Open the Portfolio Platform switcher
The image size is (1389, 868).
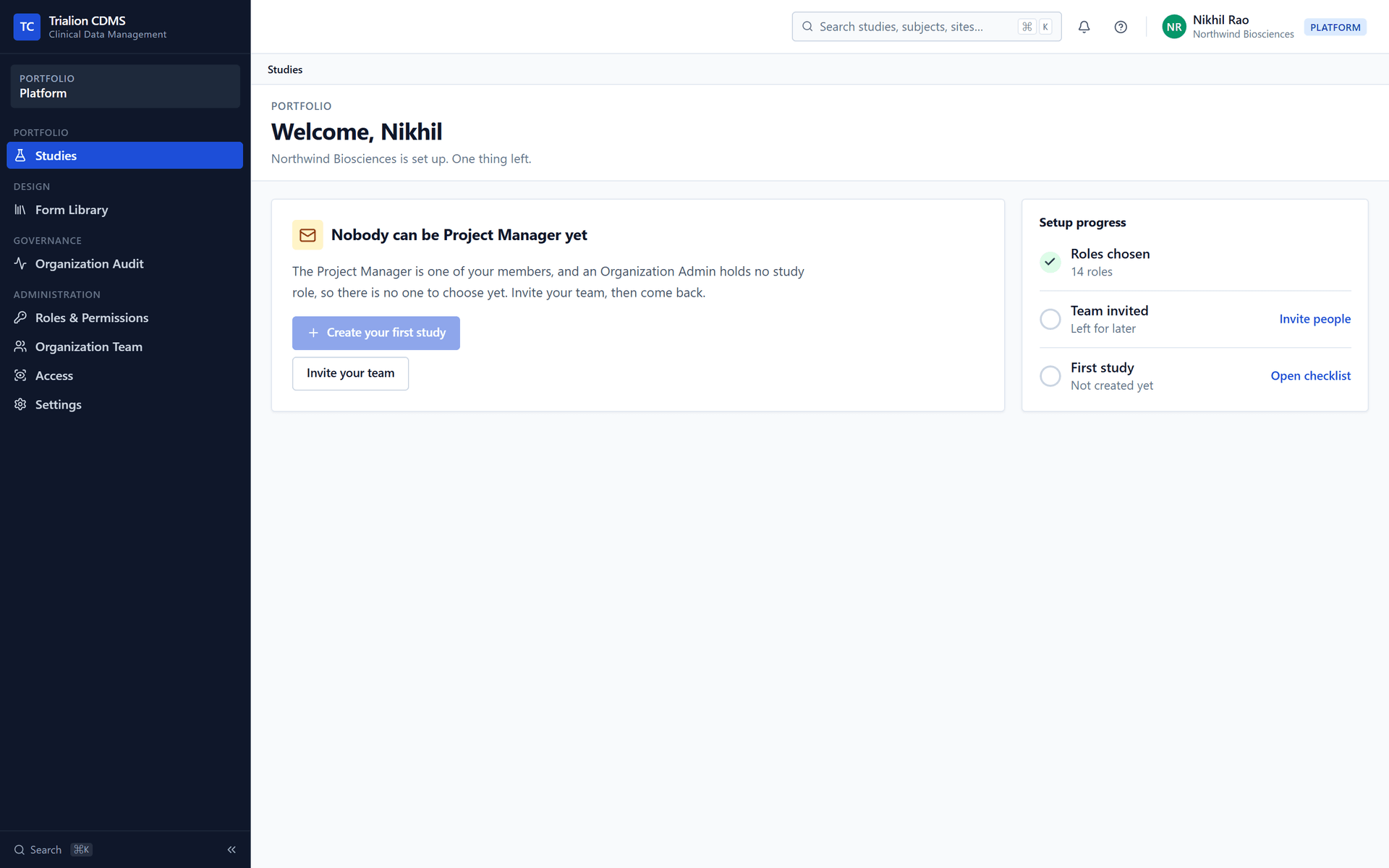[x=125, y=86]
